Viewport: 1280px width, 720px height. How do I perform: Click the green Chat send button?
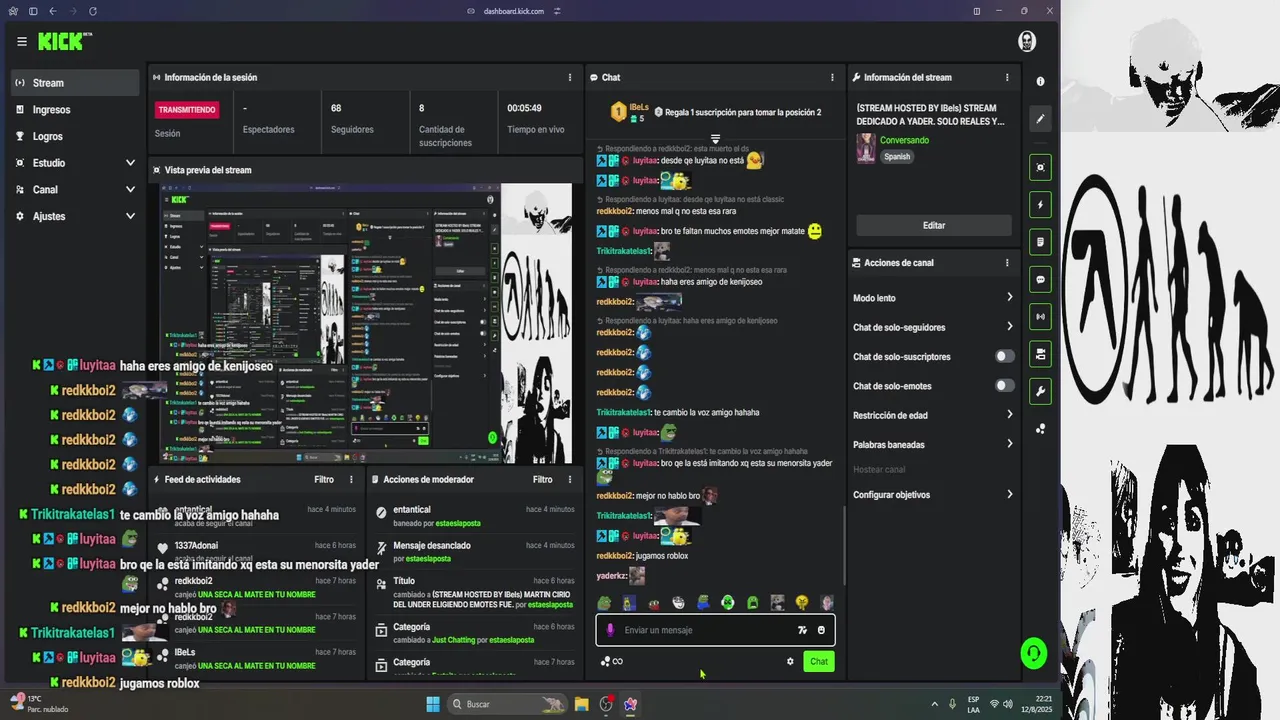coord(819,662)
